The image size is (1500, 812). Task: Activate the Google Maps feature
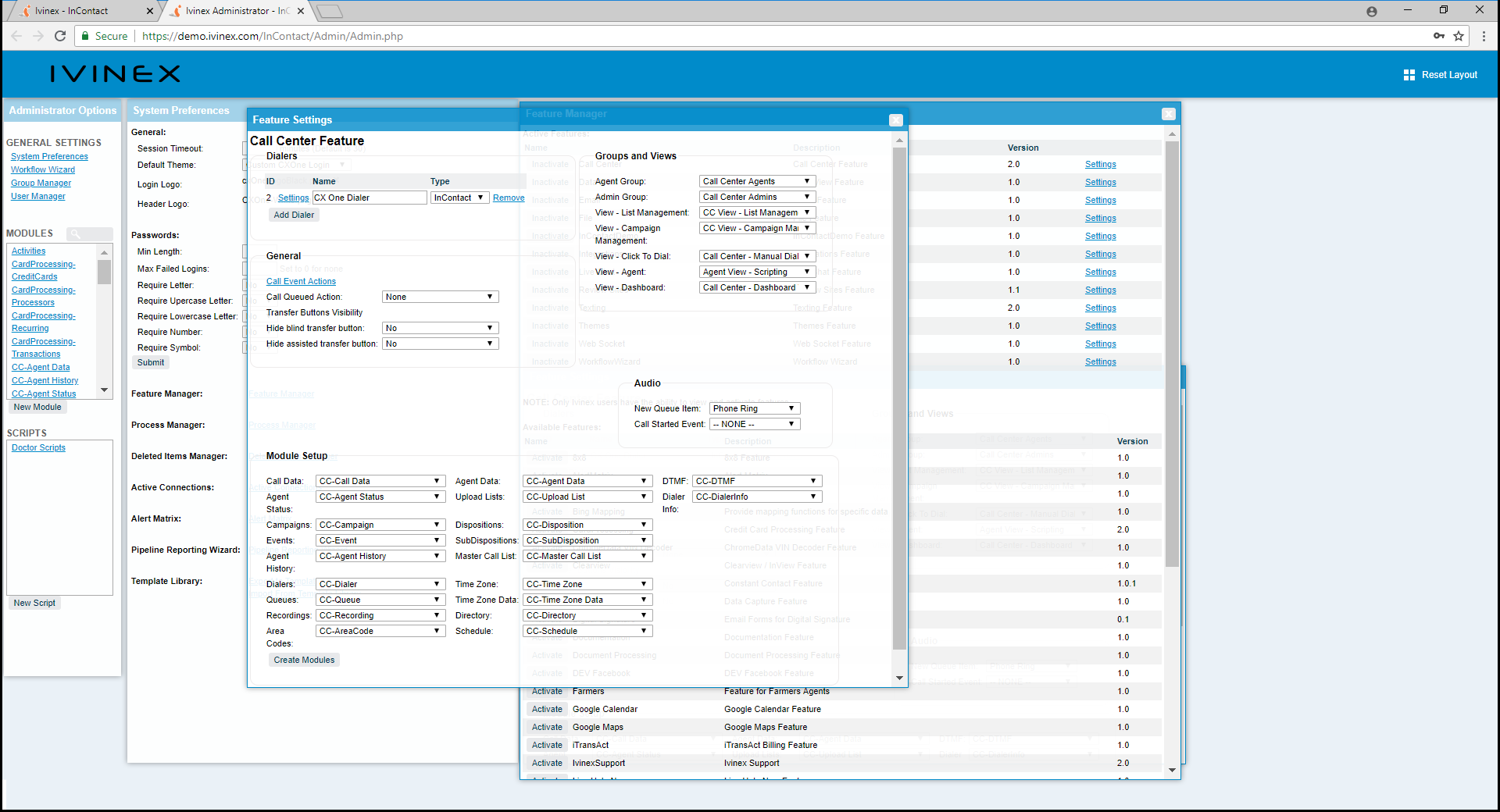(x=547, y=727)
